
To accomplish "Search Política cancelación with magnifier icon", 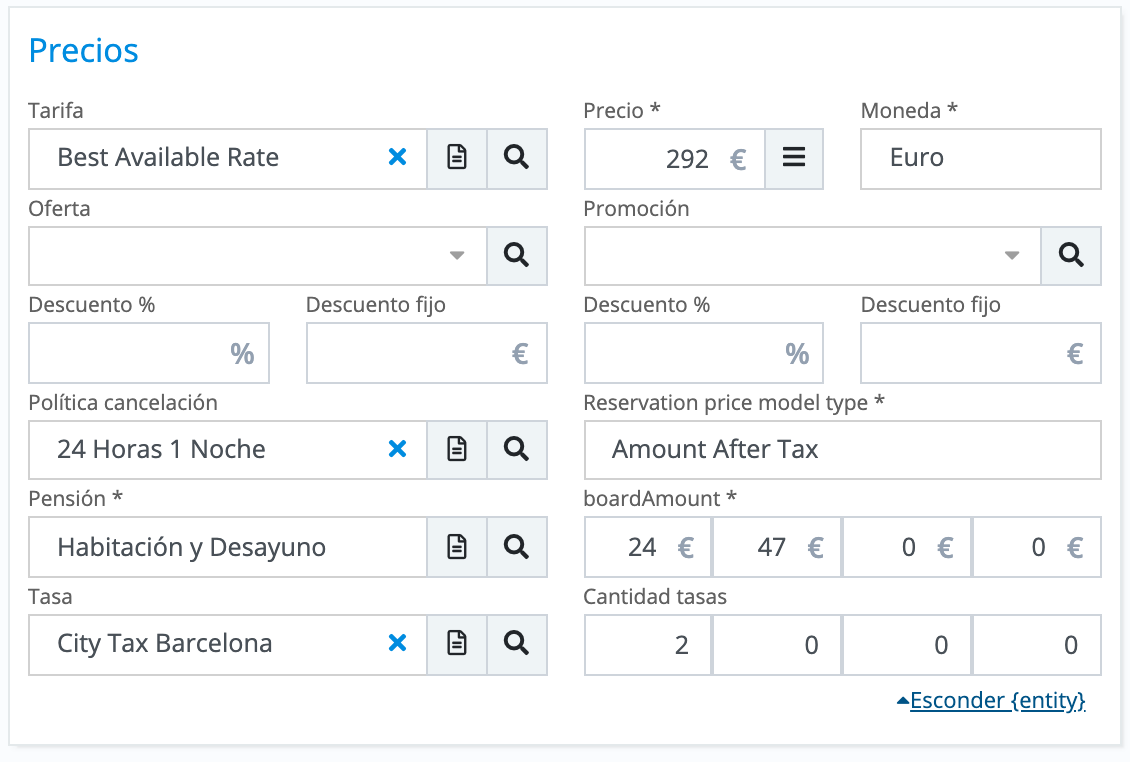I will pos(516,450).
